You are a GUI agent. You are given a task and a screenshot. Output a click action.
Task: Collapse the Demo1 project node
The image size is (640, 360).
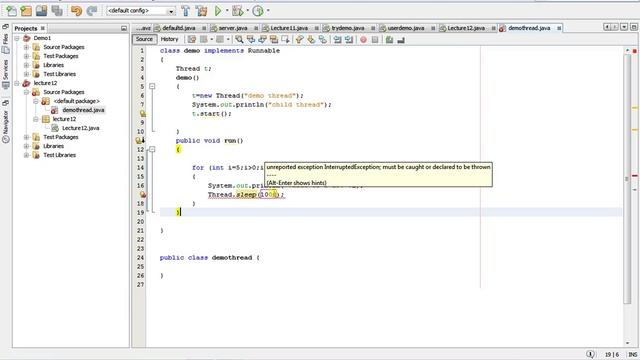[x=17, y=38]
